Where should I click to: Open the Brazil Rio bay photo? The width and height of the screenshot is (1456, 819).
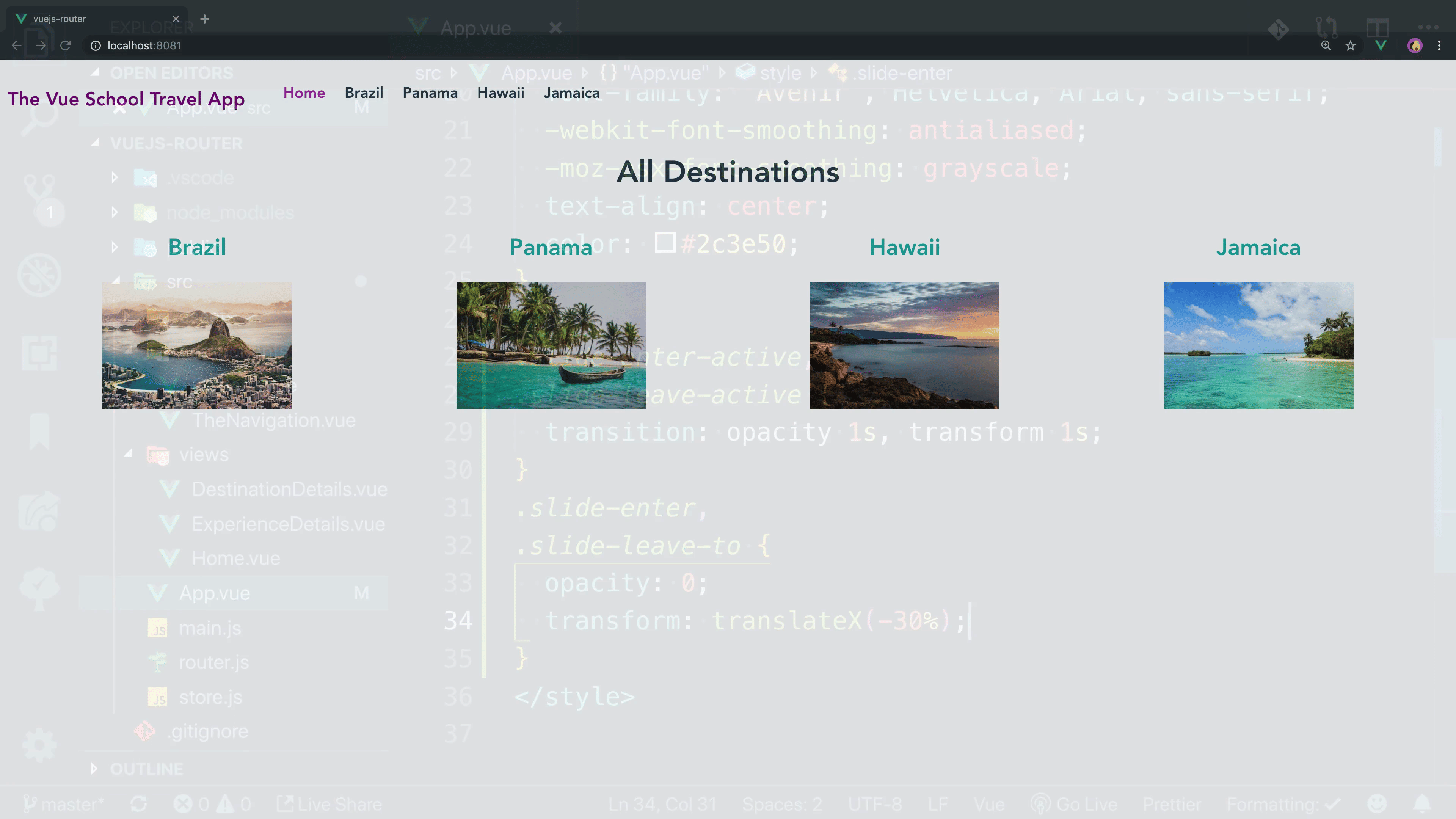[197, 345]
